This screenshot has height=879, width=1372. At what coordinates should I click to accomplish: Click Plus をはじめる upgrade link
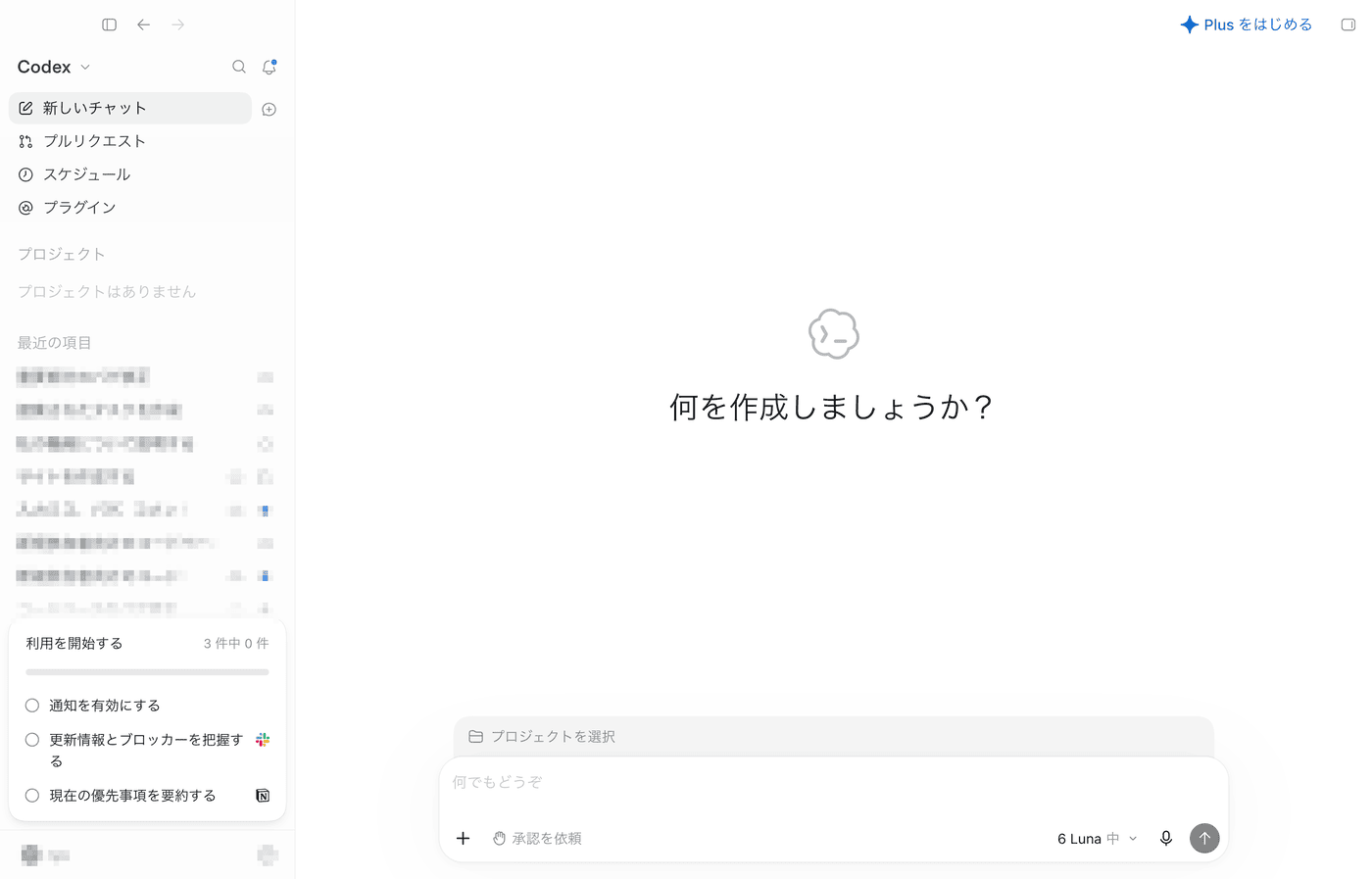[1247, 24]
